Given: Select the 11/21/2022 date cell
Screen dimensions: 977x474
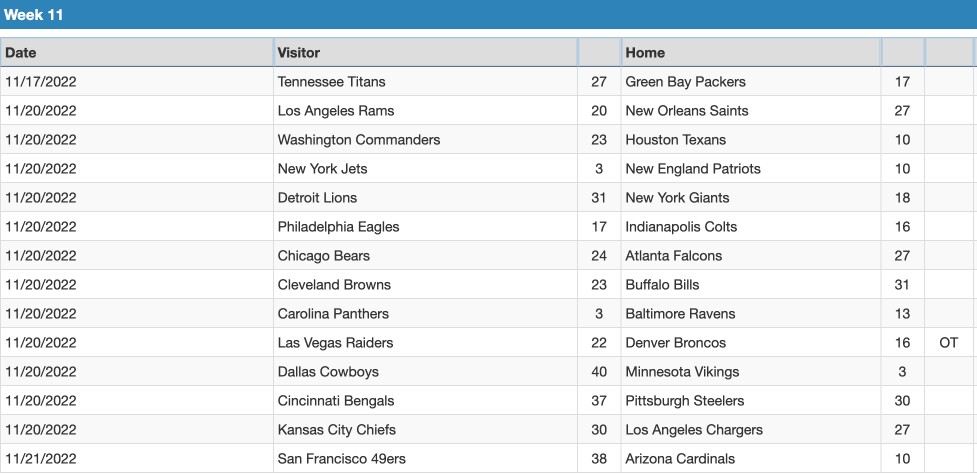Looking at the screenshot, I should tap(41, 459).
